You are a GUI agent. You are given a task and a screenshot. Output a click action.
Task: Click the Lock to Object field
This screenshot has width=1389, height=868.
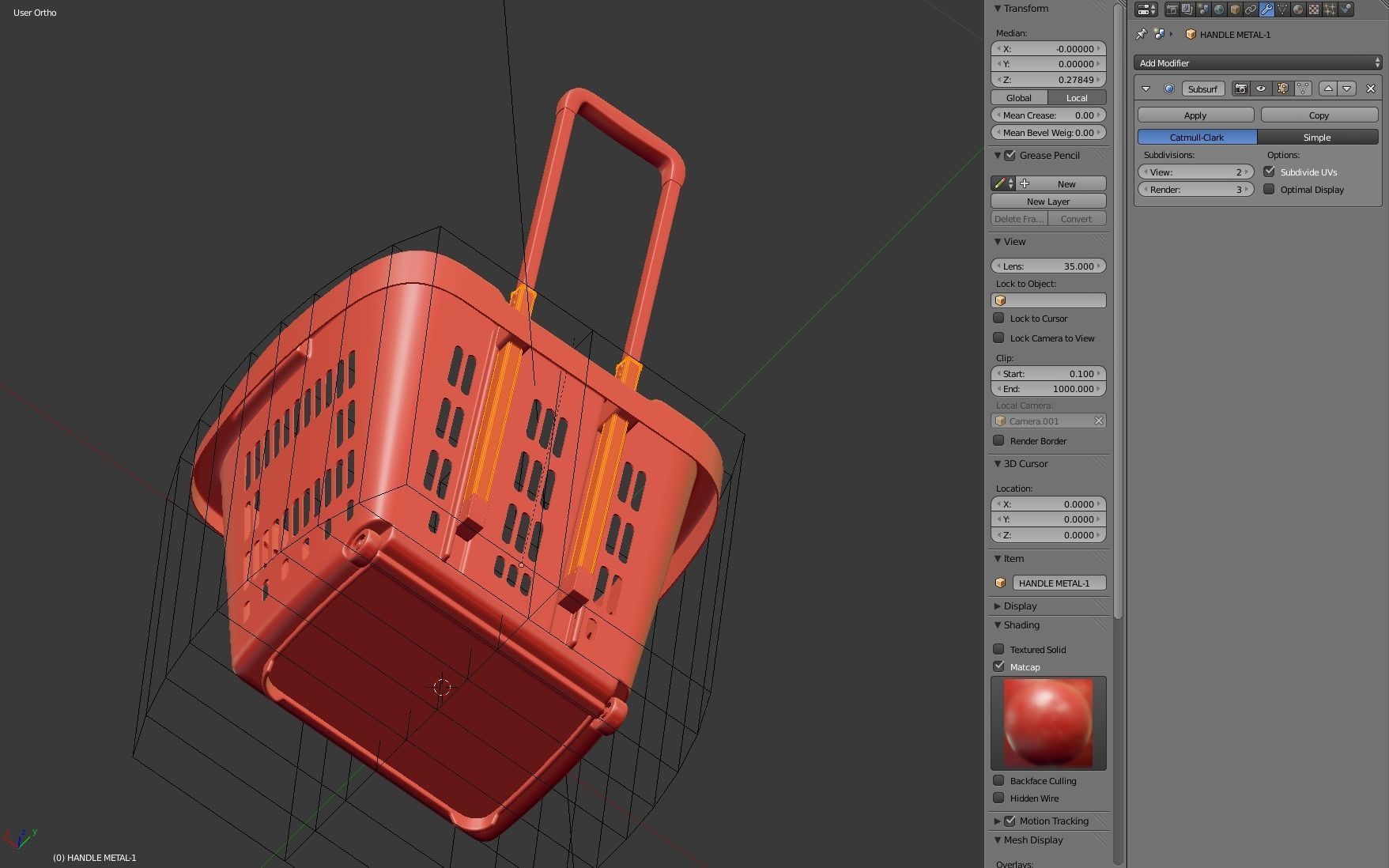(1048, 300)
